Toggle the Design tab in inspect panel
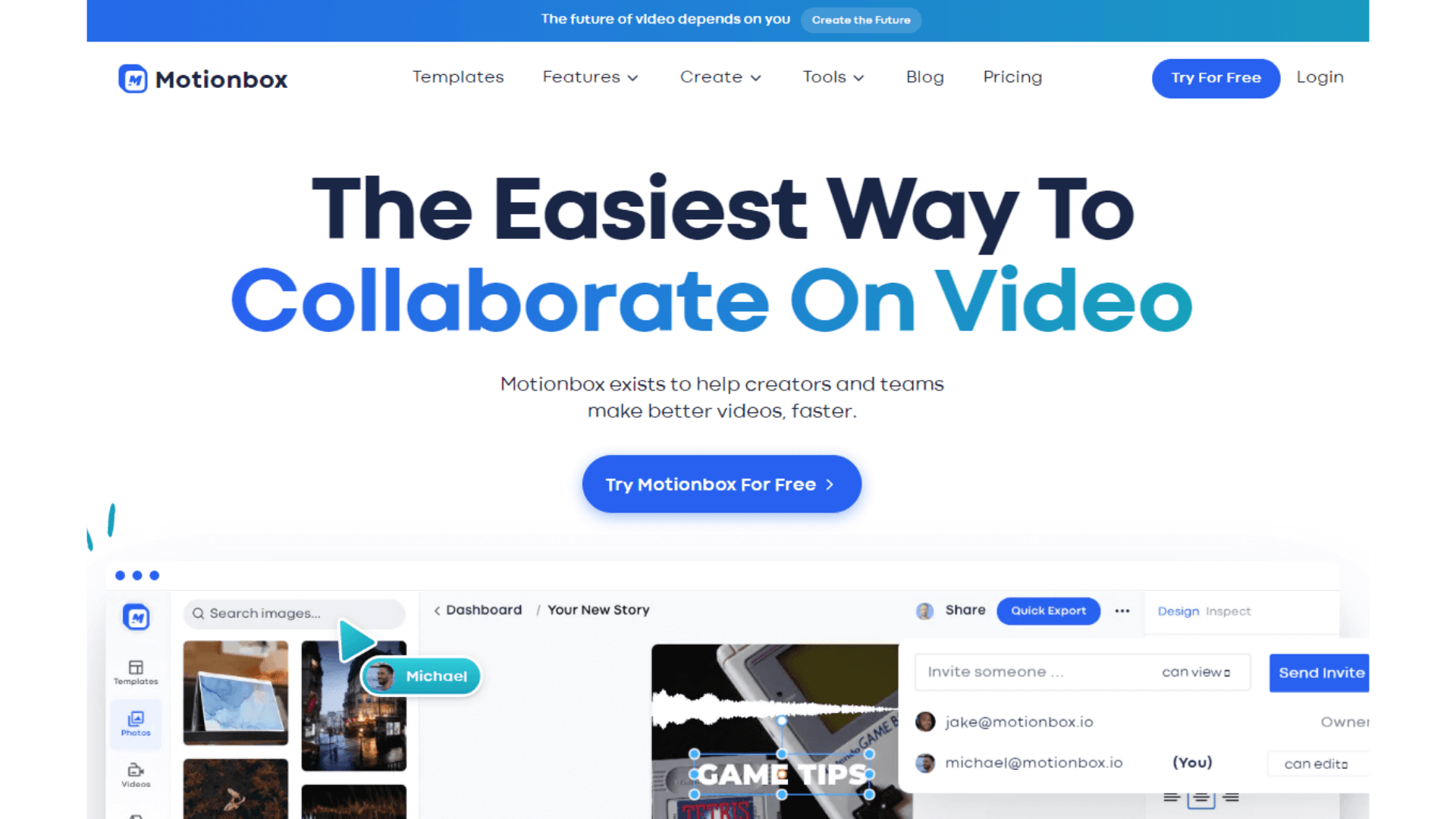 1176,611
